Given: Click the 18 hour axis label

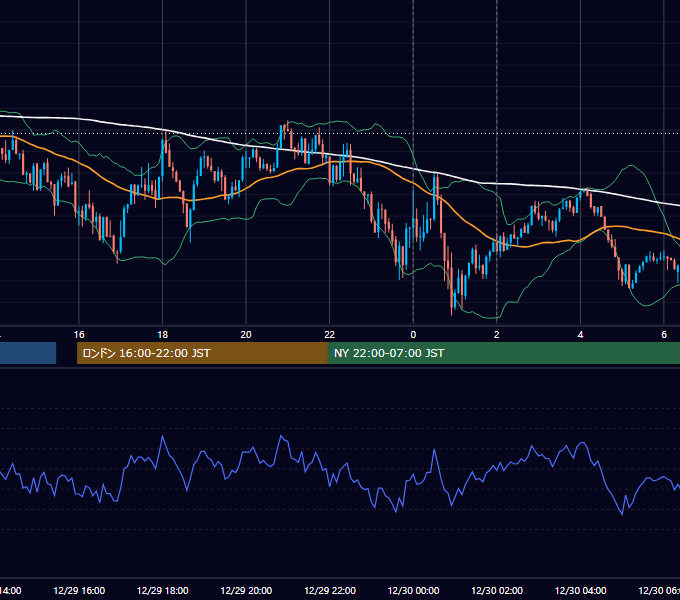Looking at the screenshot, I should pyautogui.click(x=163, y=335).
